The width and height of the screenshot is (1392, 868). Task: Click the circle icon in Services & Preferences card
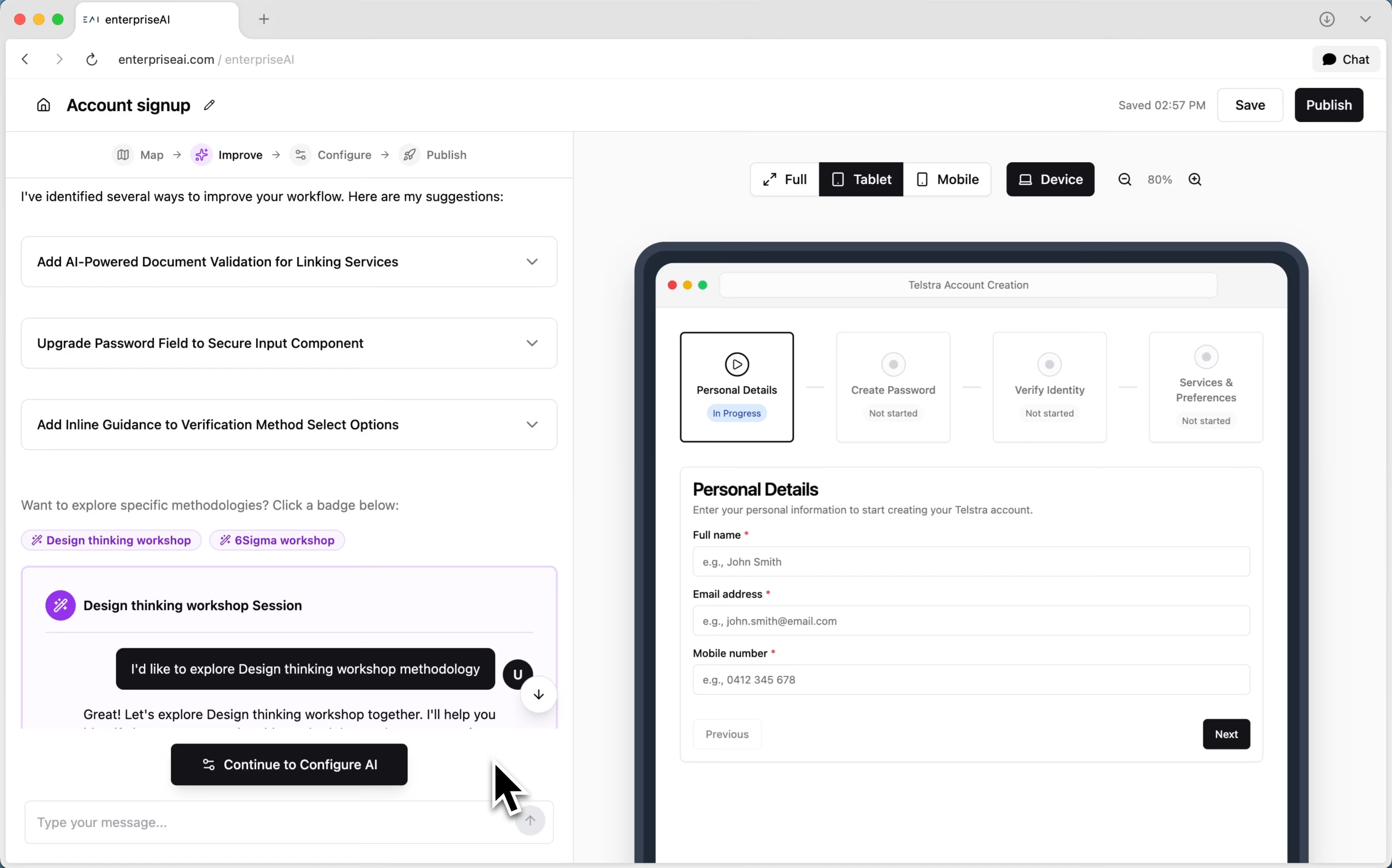pyautogui.click(x=1206, y=357)
